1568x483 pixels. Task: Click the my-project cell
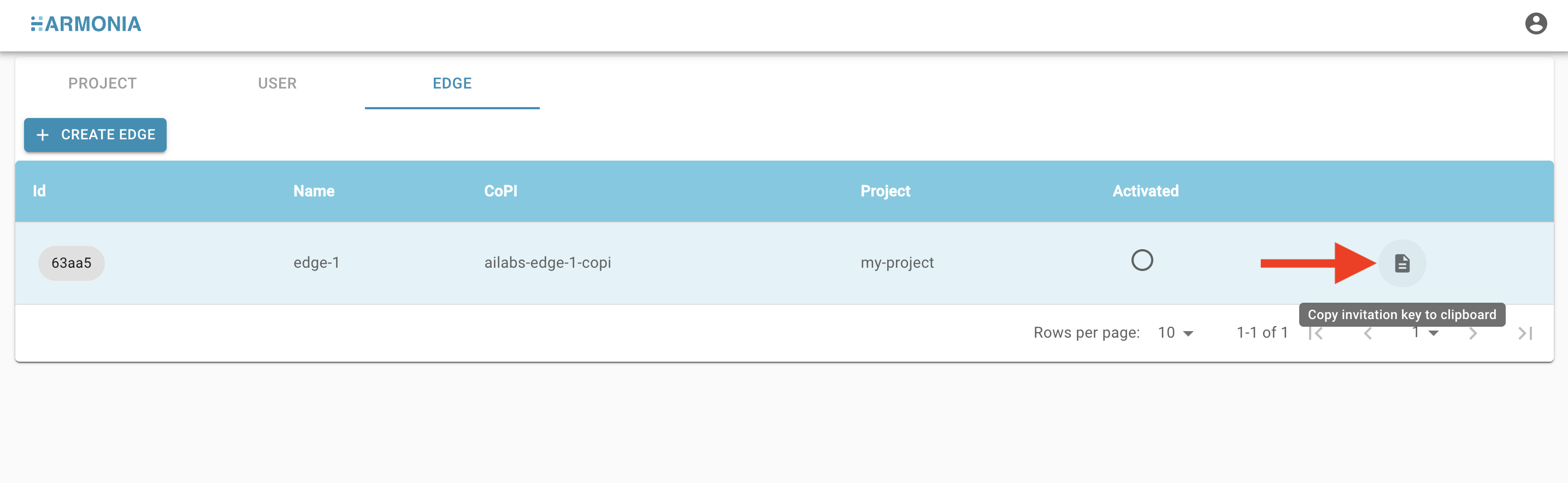(x=897, y=262)
